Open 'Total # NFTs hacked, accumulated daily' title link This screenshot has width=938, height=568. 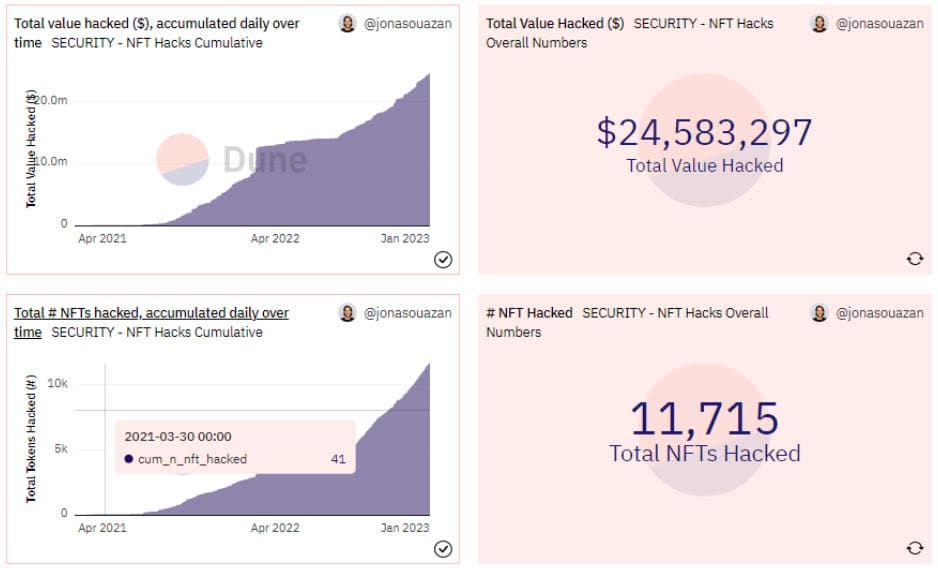pyautogui.click(x=151, y=322)
